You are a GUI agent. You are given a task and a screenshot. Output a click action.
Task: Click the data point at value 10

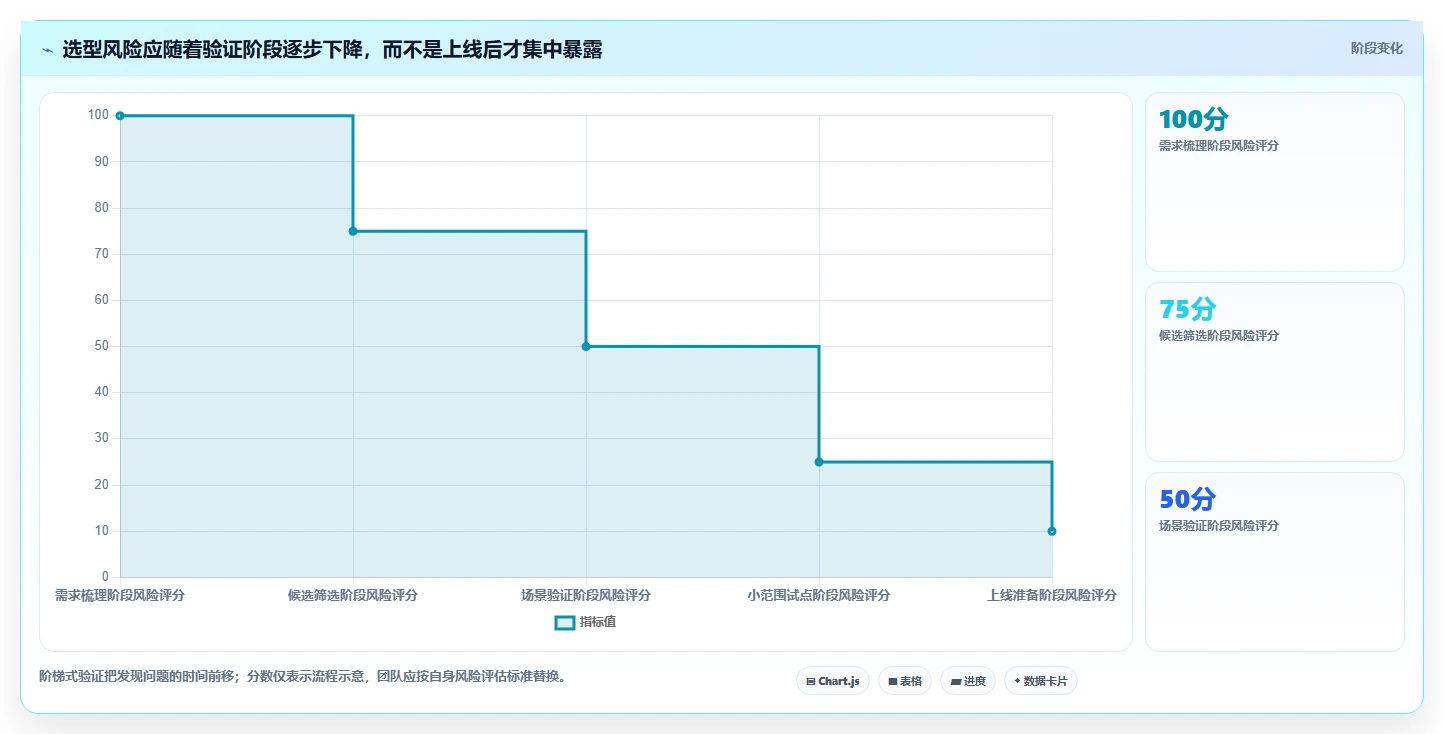(1052, 531)
